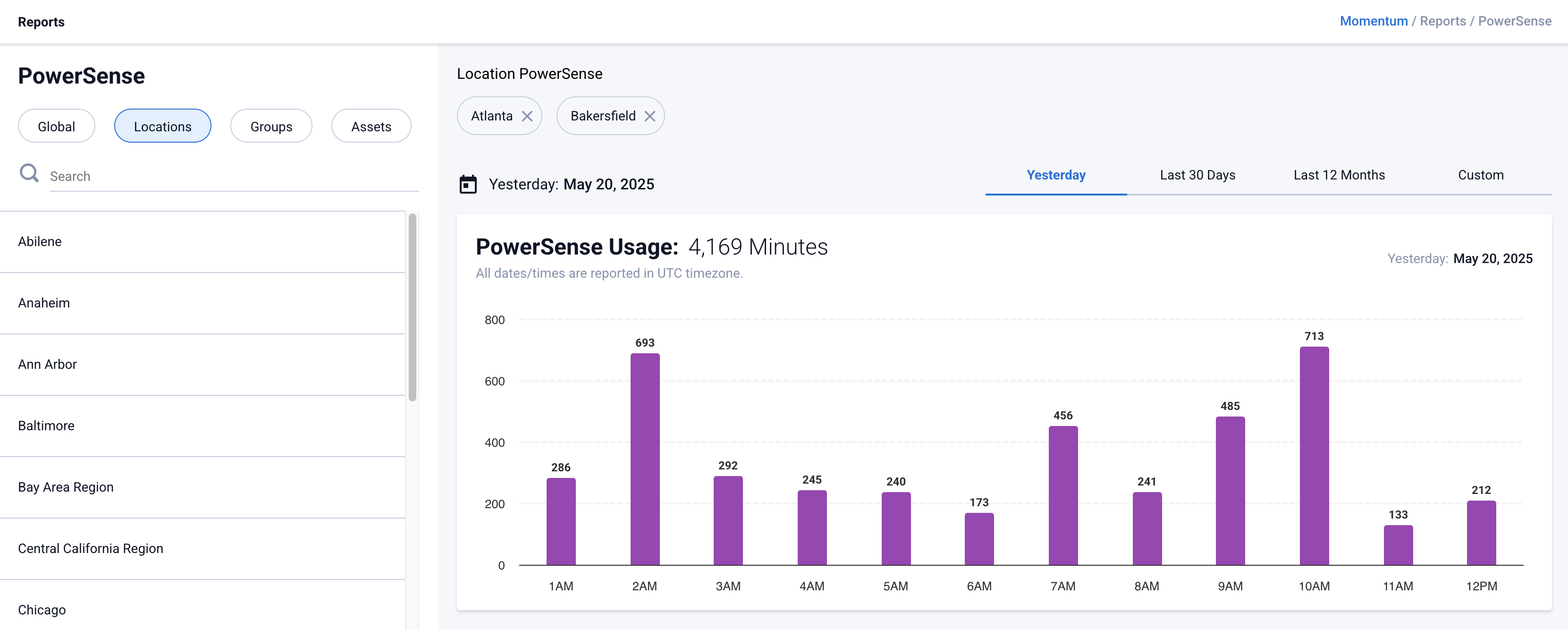Select the Global filter pill
The height and width of the screenshot is (630, 1568).
coord(57,127)
